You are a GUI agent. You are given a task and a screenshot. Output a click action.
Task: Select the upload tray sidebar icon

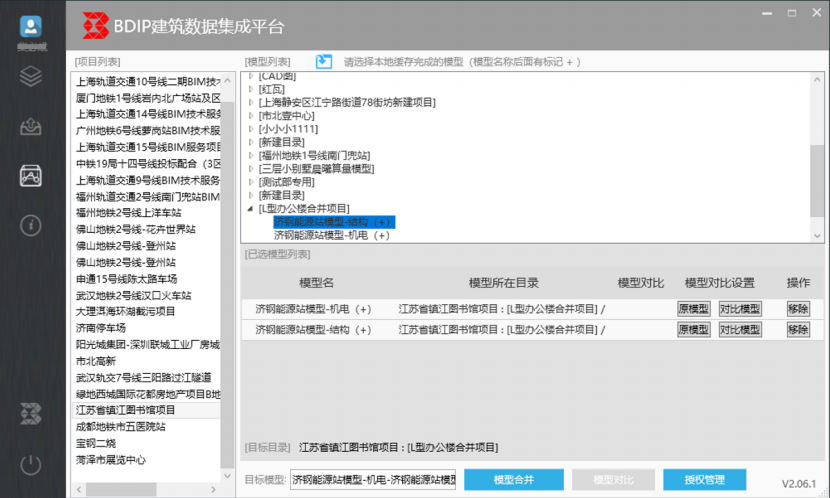[x=31, y=126]
